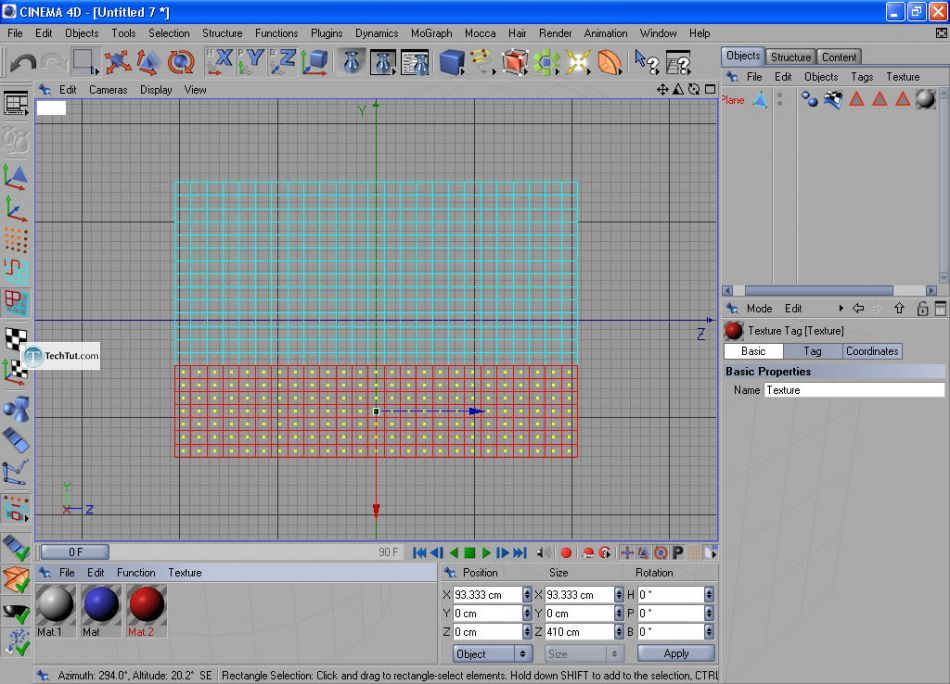Open the HyperNURBS objects icon
The image size is (950, 684).
click(x=514, y=62)
